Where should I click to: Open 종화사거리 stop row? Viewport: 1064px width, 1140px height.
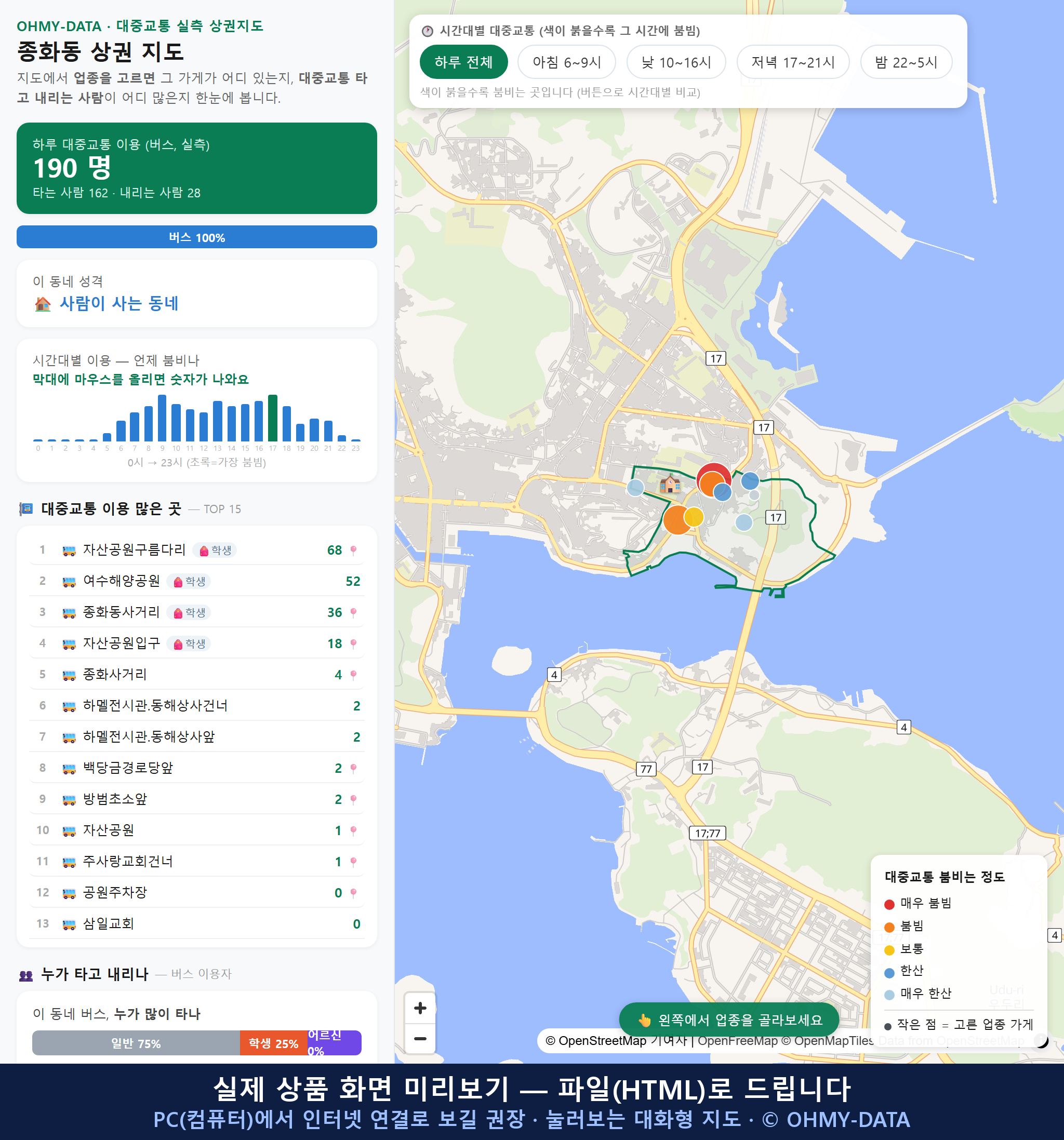click(197, 674)
